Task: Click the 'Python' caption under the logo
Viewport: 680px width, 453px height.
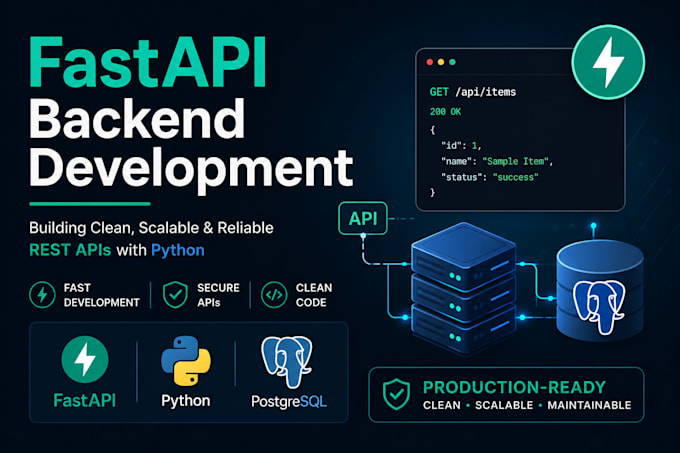Action: click(x=186, y=401)
